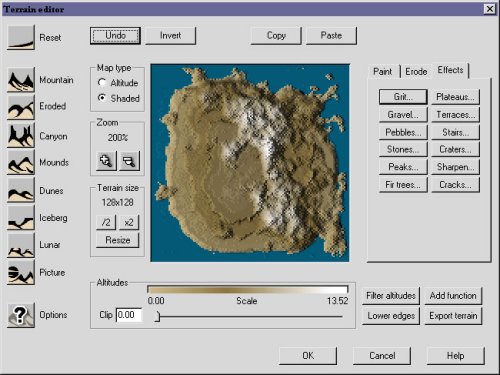The image size is (500, 375).
Task: Invert the terrain
Action: (171, 35)
